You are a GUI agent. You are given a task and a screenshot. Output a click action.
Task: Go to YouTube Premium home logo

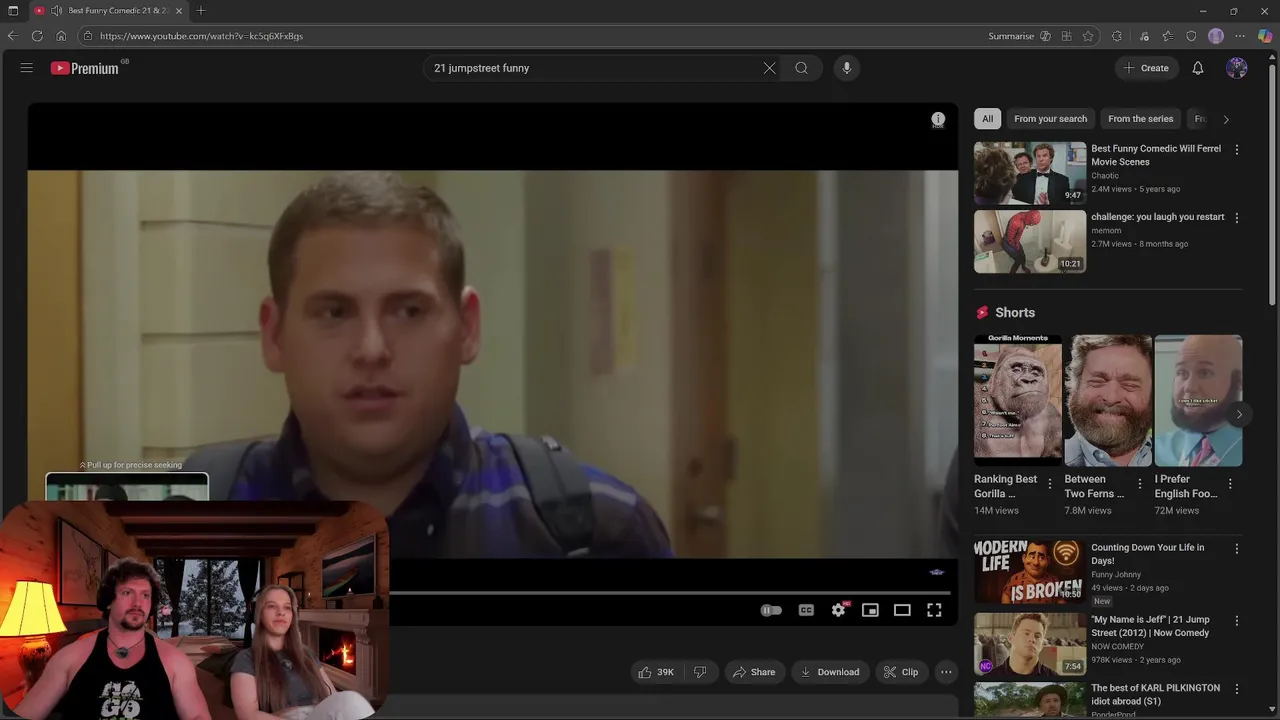85,68
